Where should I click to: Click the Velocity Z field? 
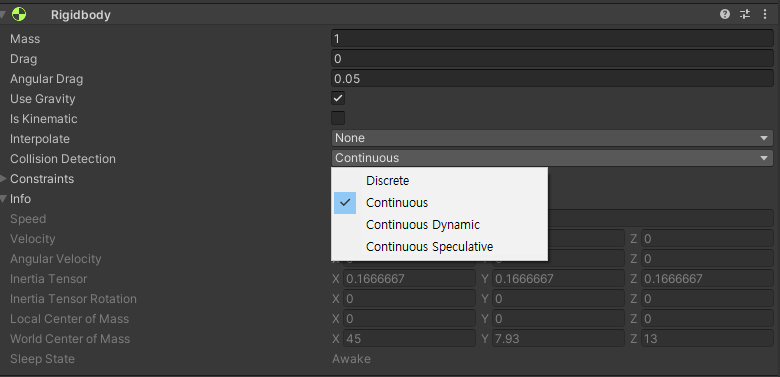pos(707,239)
